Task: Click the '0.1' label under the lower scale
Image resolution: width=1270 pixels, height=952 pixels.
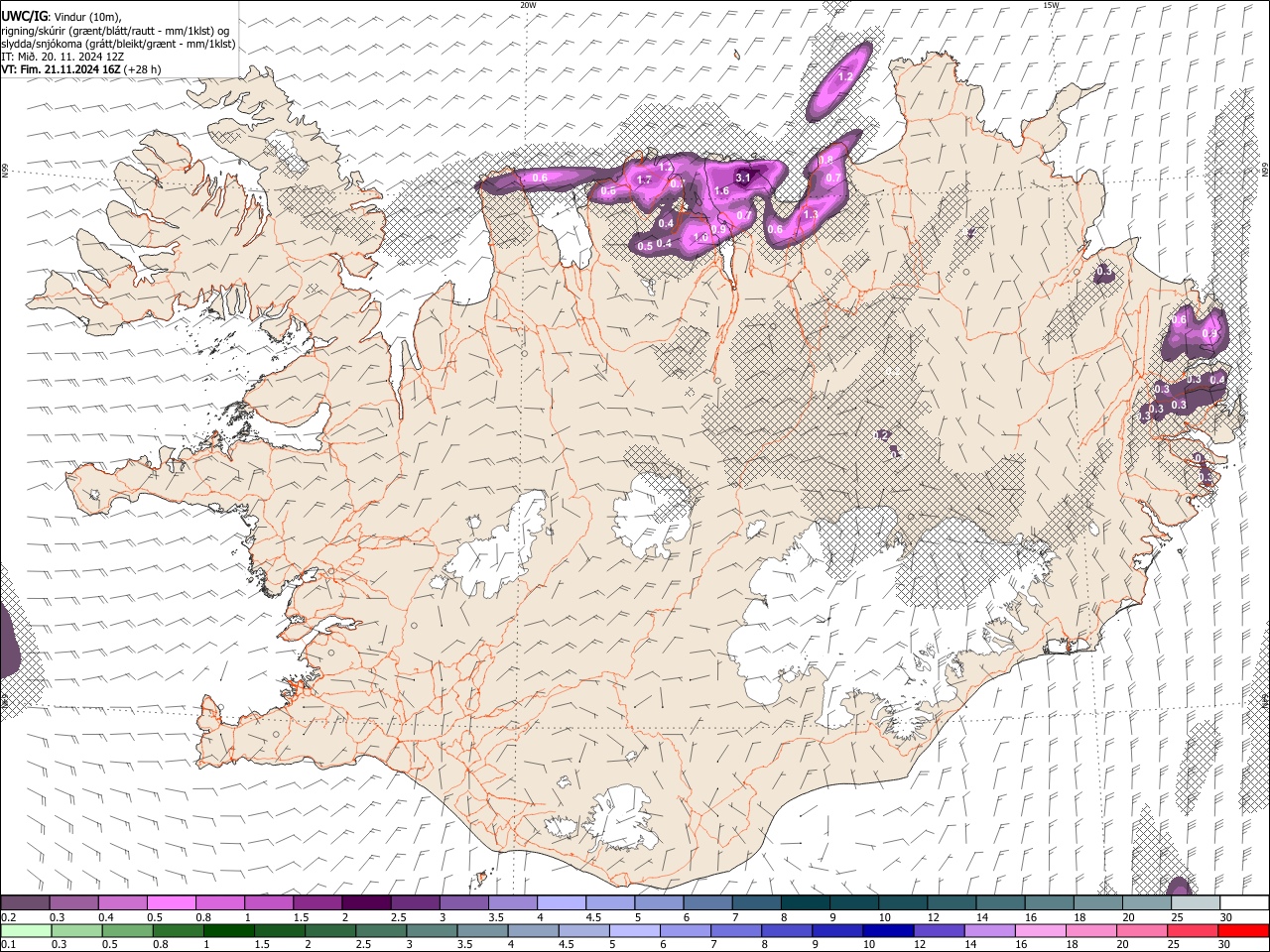Action: pos(8,944)
